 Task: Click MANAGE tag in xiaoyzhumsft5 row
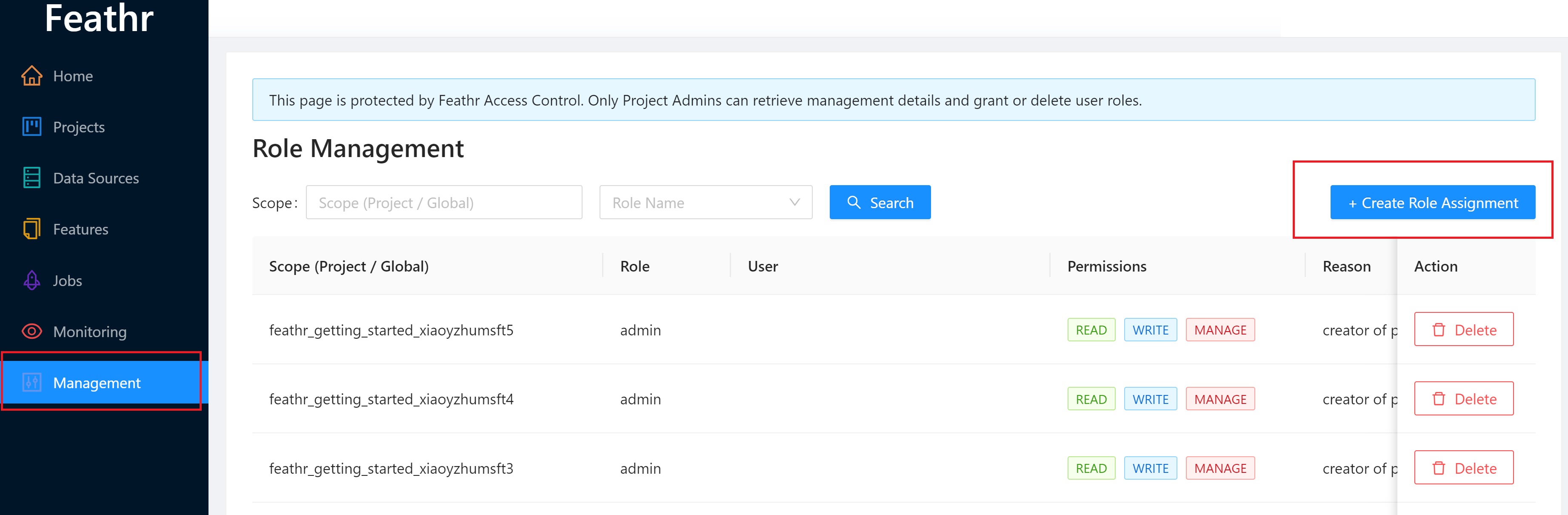(x=1220, y=329)
